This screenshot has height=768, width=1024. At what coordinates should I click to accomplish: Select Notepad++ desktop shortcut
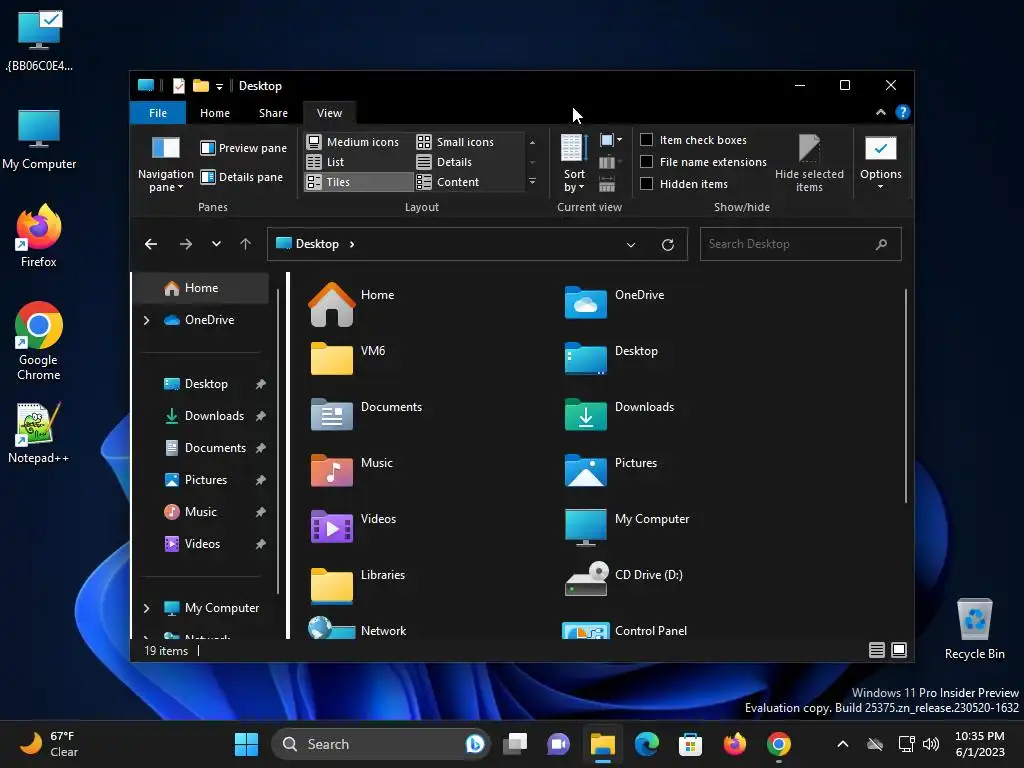(x=39, y=433)
